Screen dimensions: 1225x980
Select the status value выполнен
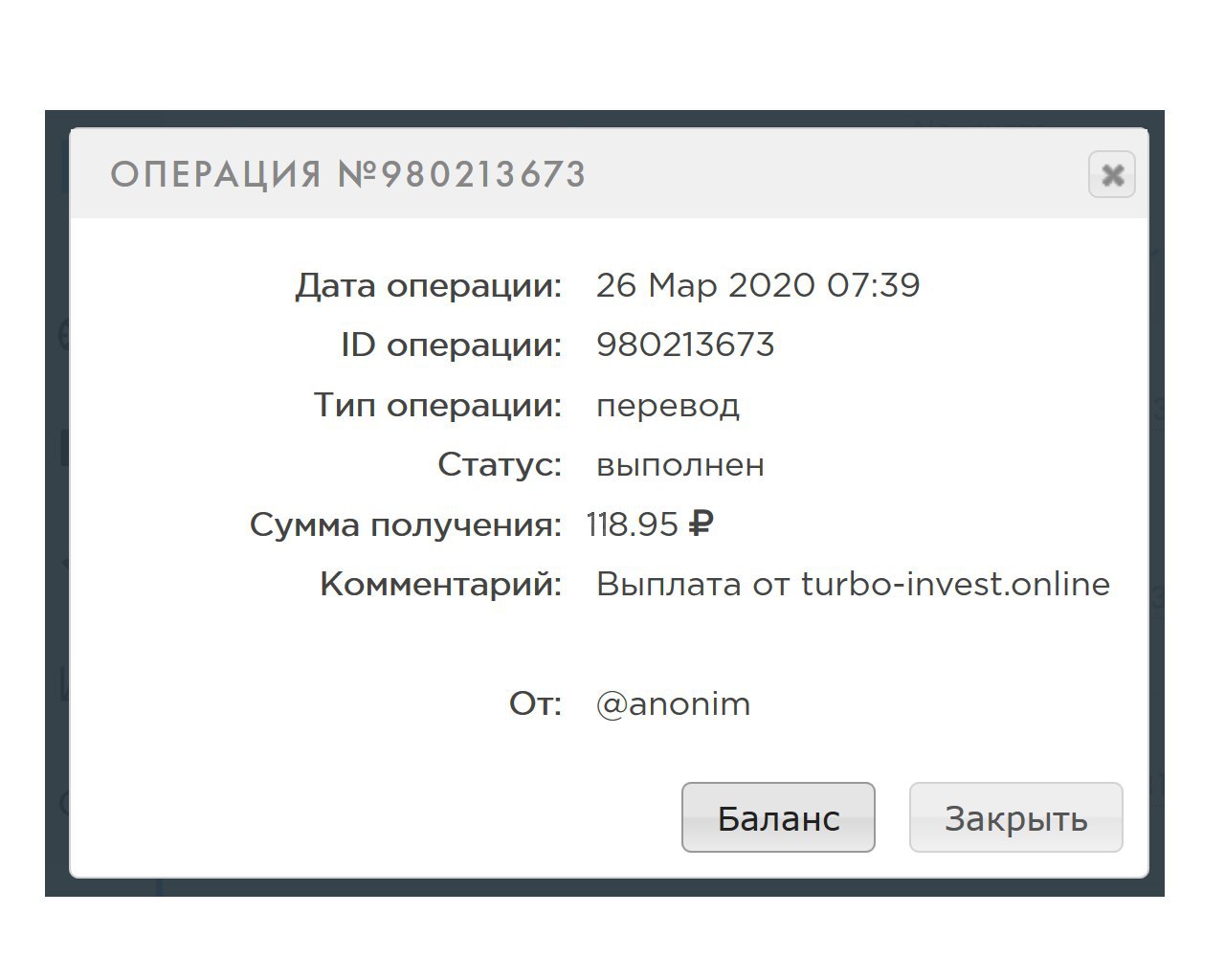[x=680, y=465]
